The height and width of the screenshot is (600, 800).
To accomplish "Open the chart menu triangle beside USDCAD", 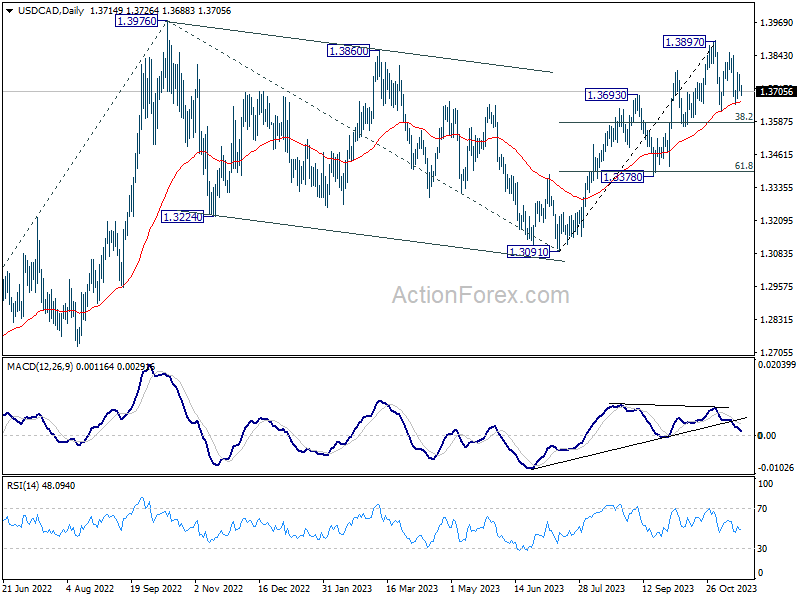I will tap(9, 11).
